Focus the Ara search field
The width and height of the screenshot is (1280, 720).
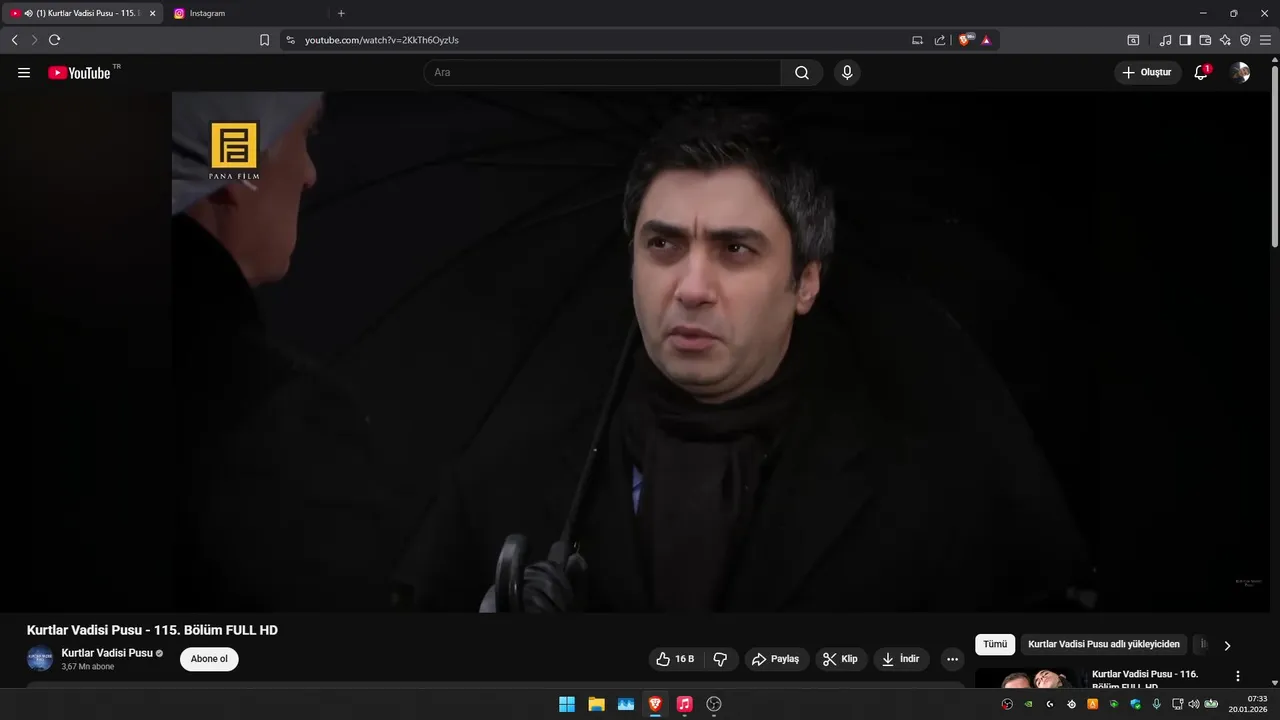click(x=602, y=73)
